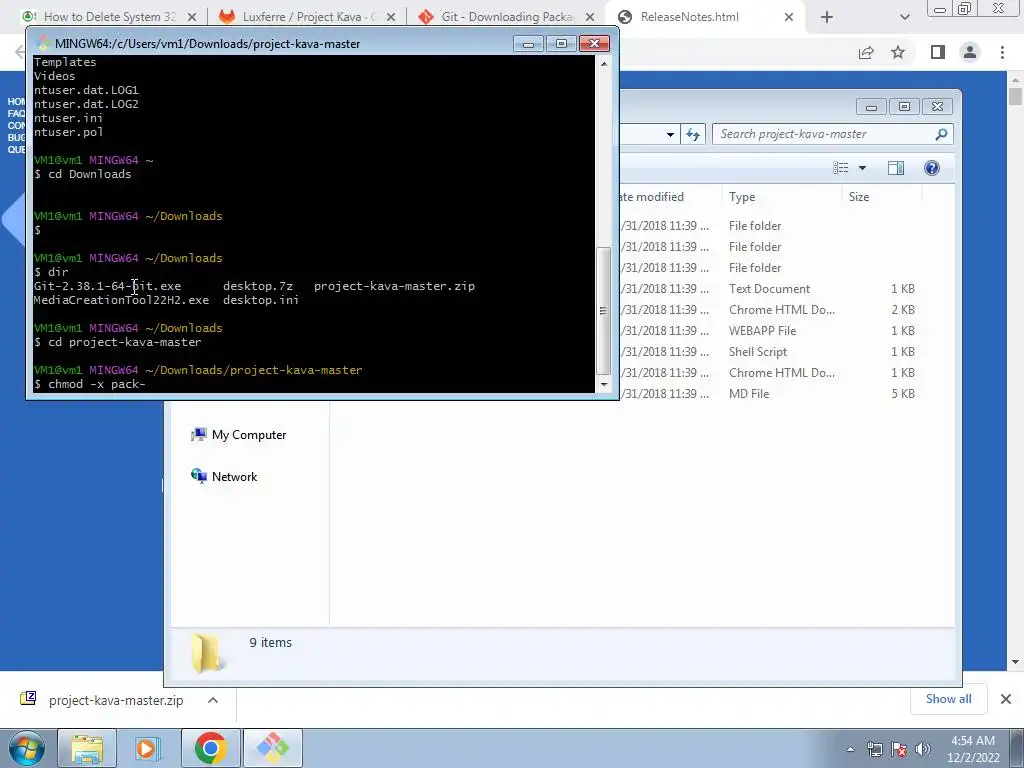The height and width of the screenshot is (768, 1024).
Task: Select the 2 KB Chrome HTML Document row
Action: point(769,310)
